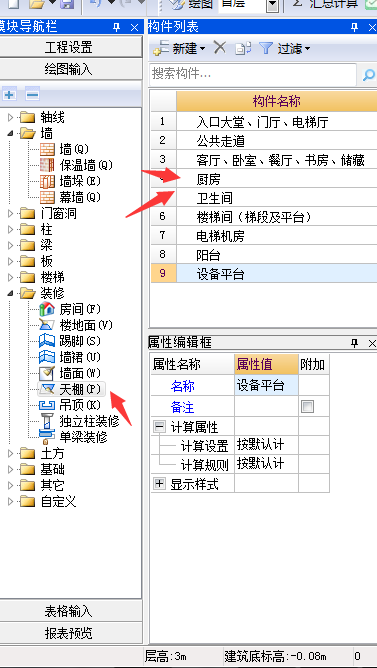Select the 单梁装修 icon
Image resolution: width=377 pixels, height=668 pixels.
[x=47, y=437]
